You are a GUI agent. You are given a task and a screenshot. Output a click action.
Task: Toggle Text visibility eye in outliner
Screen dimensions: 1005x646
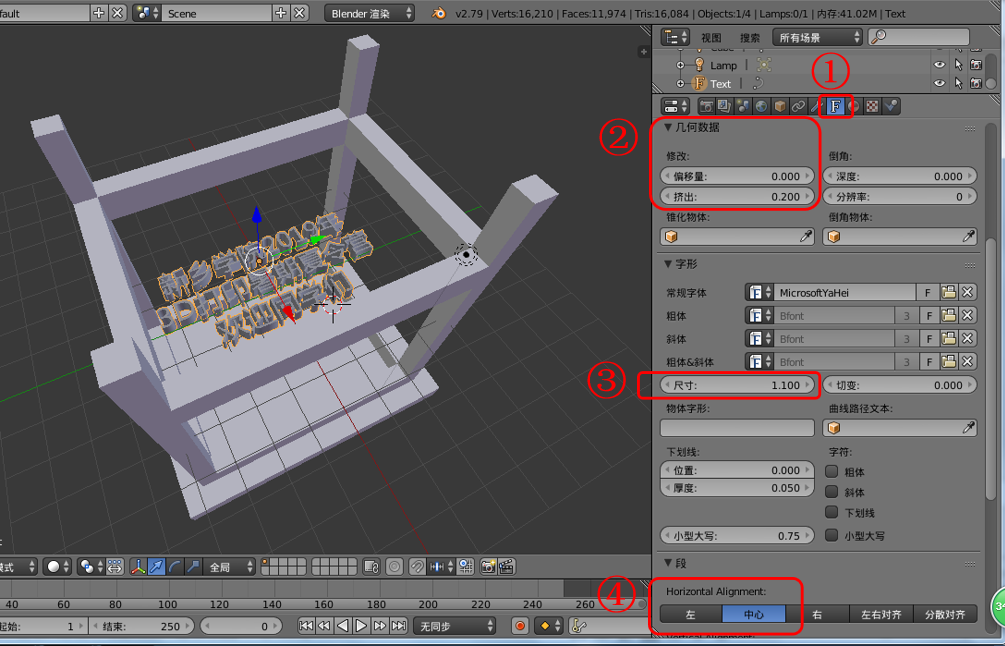[940, 83]
